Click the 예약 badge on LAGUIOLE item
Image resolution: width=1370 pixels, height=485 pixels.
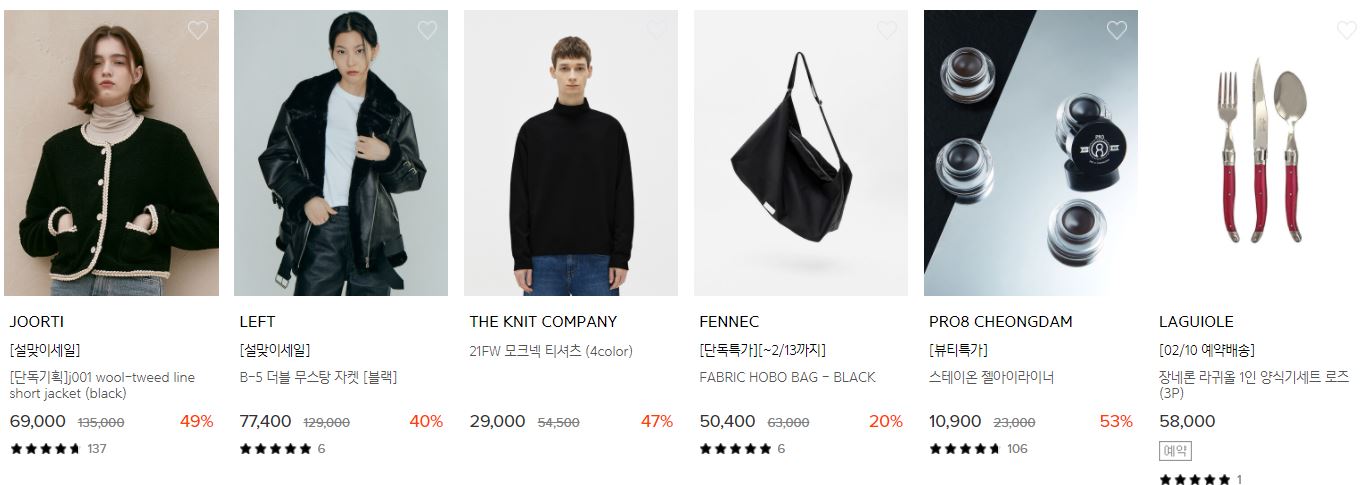(1175, 451)
